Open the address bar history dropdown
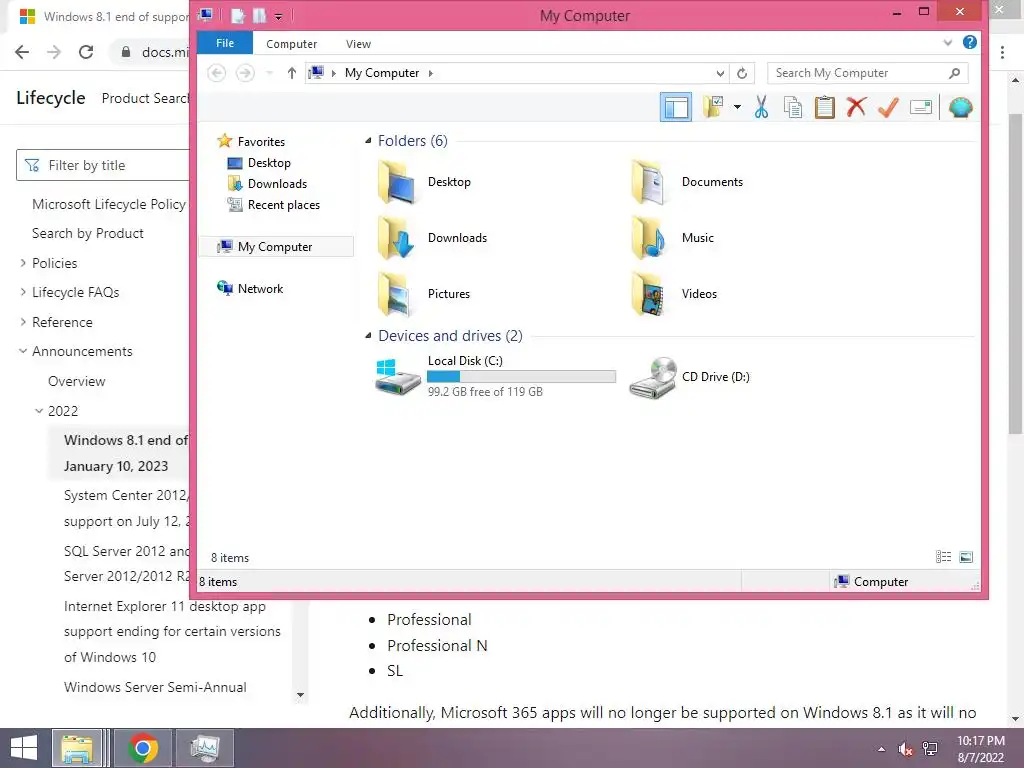The width and height of the screenshot is (1024, 768). [720, 73]
